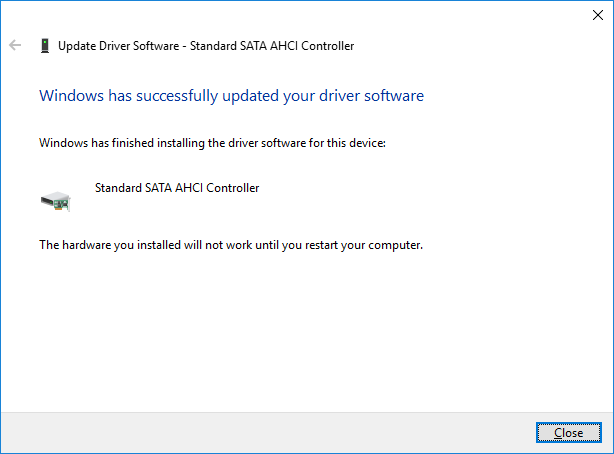The width and height of the screenshot is (614, 454).
Task: Close the dialog with the top-right X
Action: click(598, 15)
